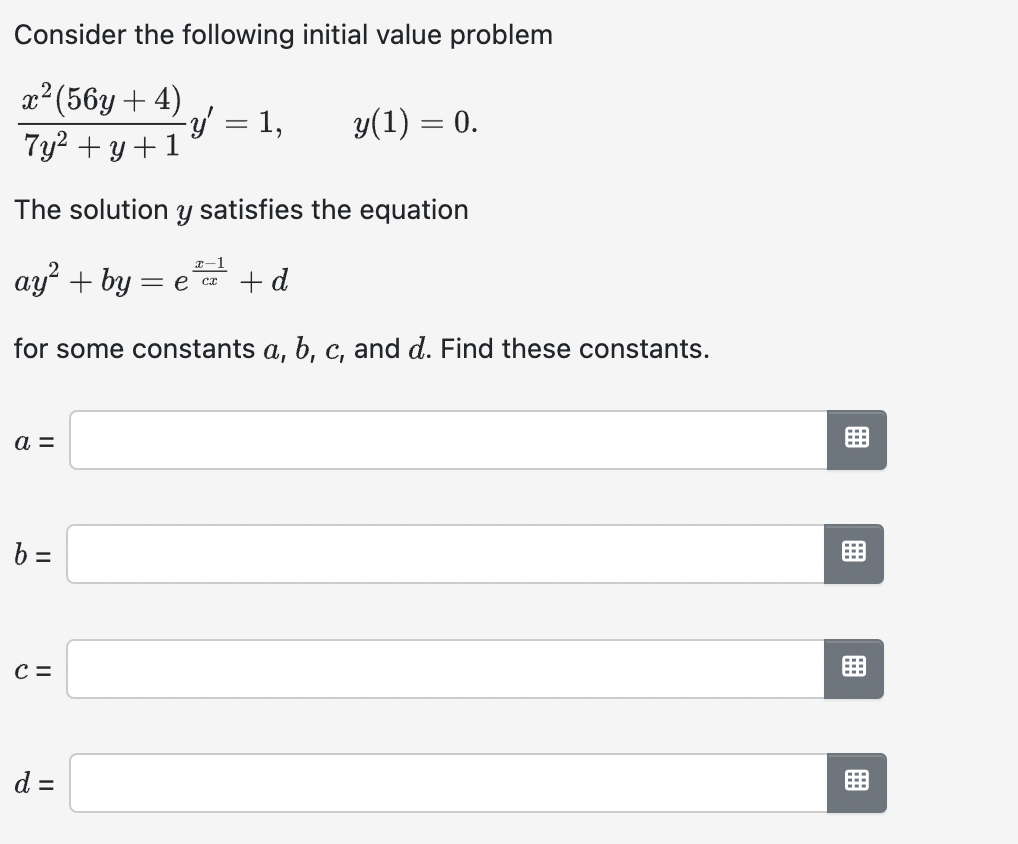Click the "d =" label
This screenshot has height=844, width=1018.
pos(34,782)
